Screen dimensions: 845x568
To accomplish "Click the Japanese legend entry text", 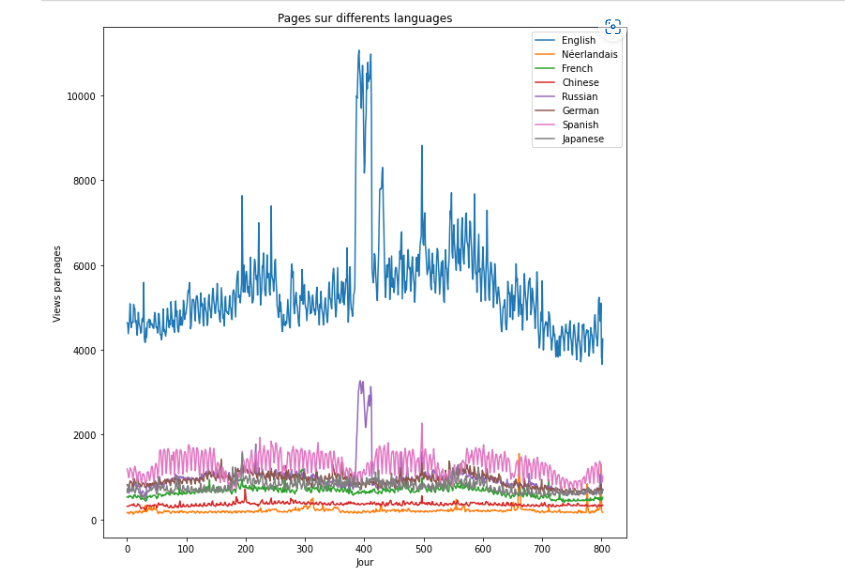I will coord(582,139).
